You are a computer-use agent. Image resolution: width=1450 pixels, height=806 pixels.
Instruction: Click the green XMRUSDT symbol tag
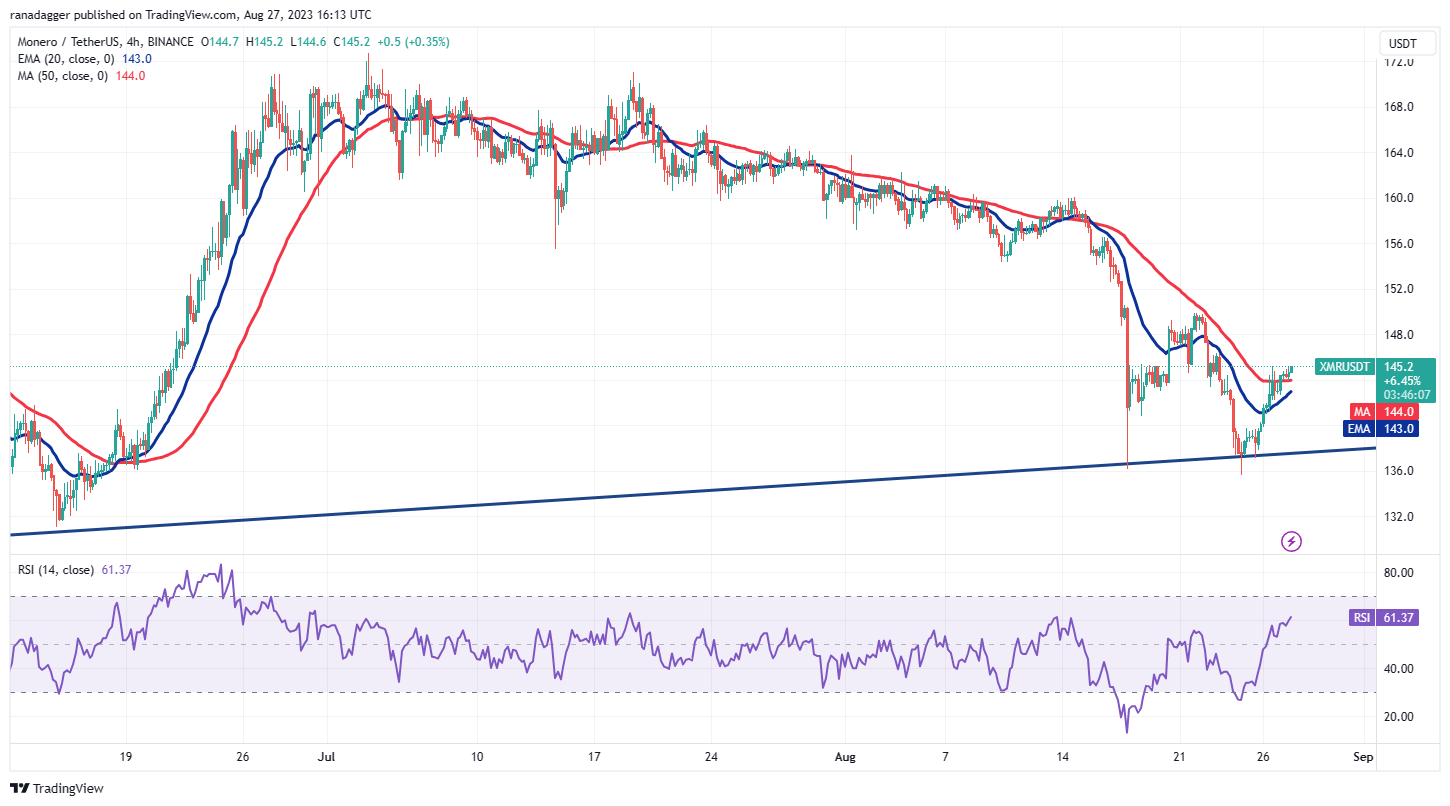[x=1344, y=367]
